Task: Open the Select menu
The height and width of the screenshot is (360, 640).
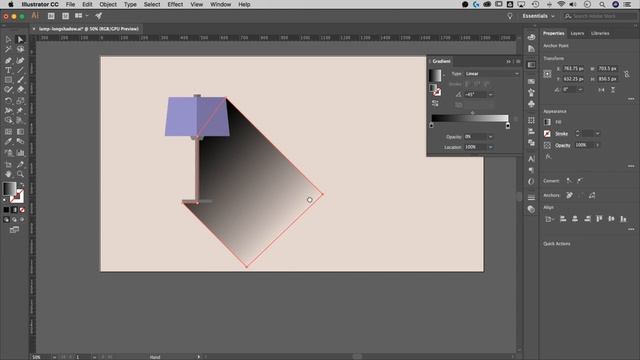Action: tap(152, 4)
